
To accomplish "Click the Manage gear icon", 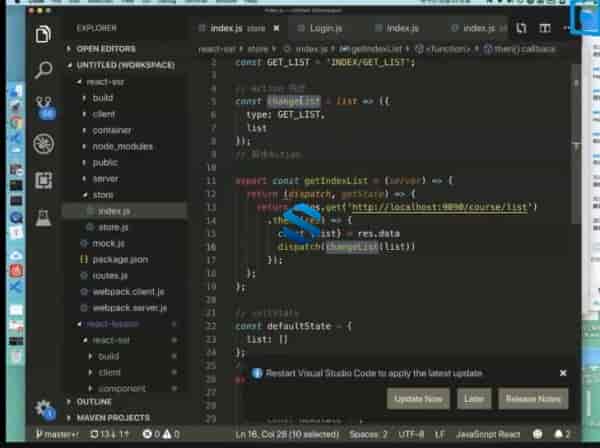I will click(43, 409).
